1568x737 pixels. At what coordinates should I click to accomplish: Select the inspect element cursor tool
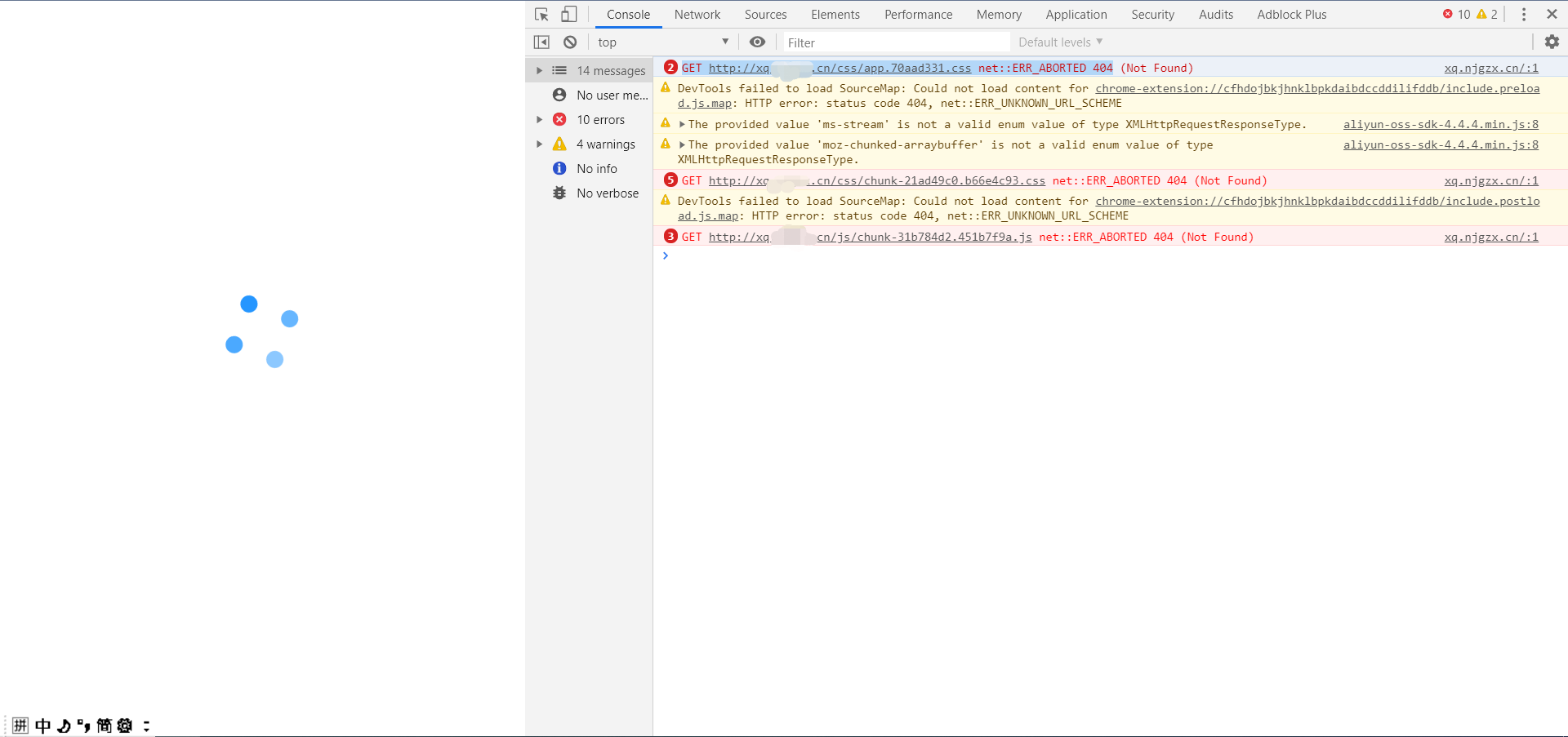pos(541,14)
